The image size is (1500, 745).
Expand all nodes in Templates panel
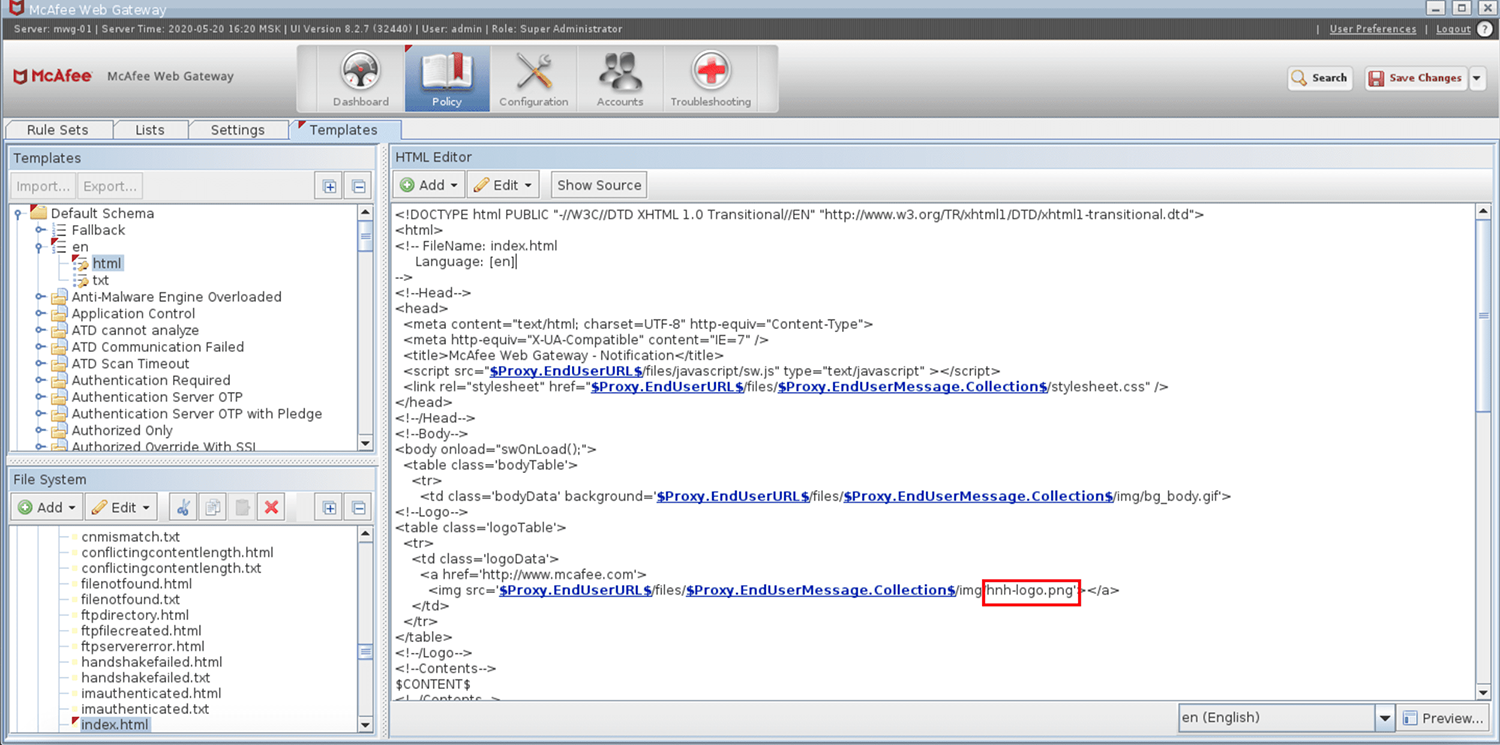327,186
